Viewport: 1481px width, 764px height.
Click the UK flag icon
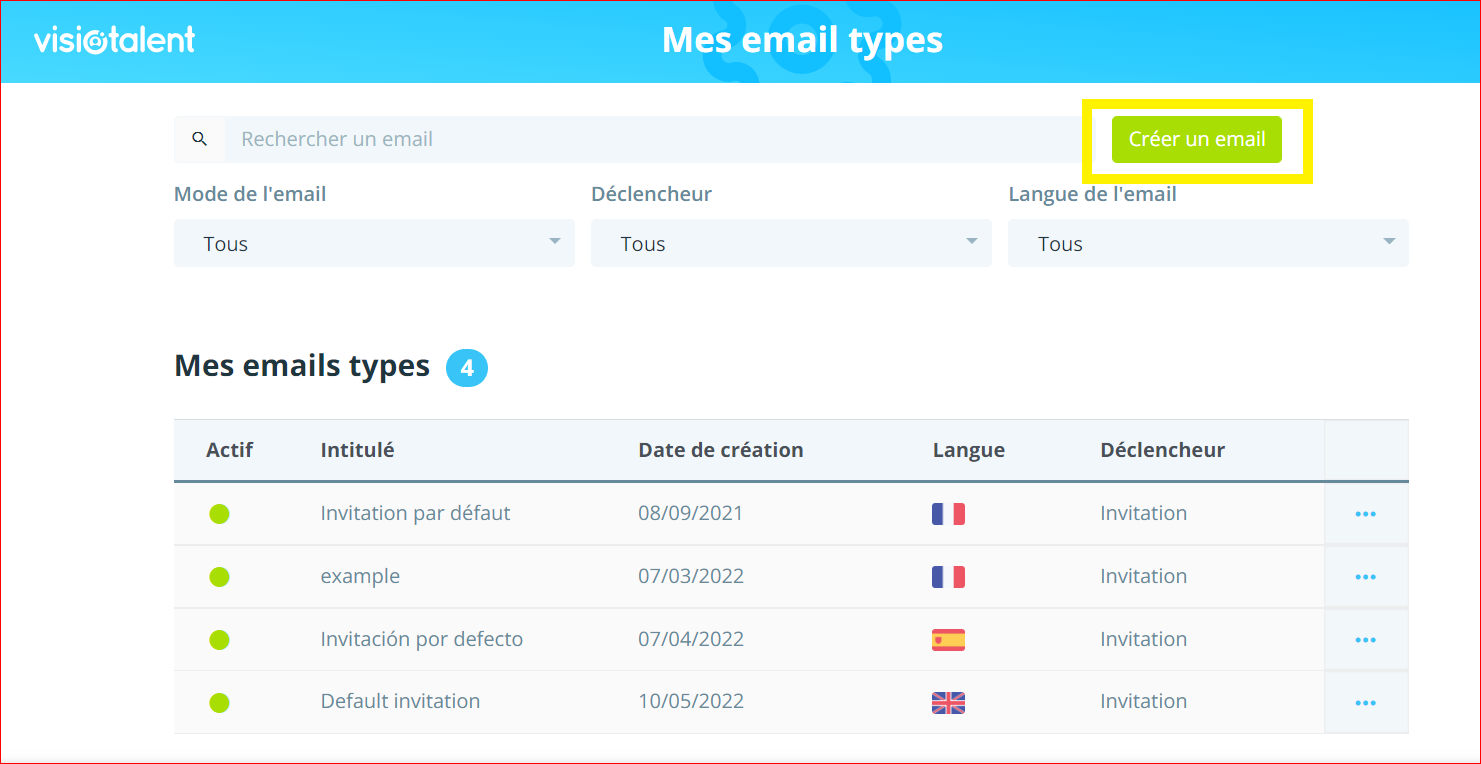pos(948,703)
